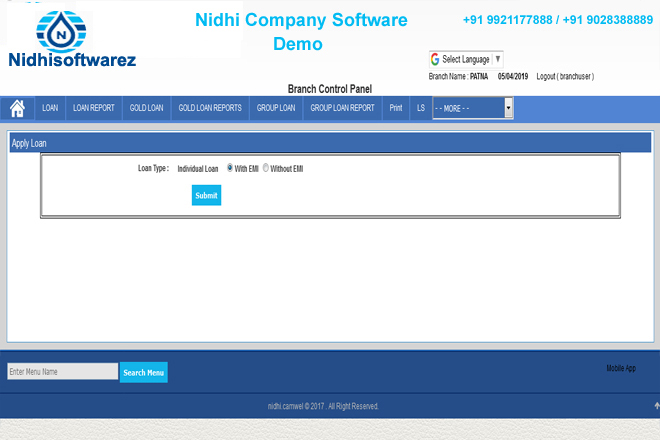Click the branch name PATNA
This screenshot has width=660, height=440.
coord(479,77)
